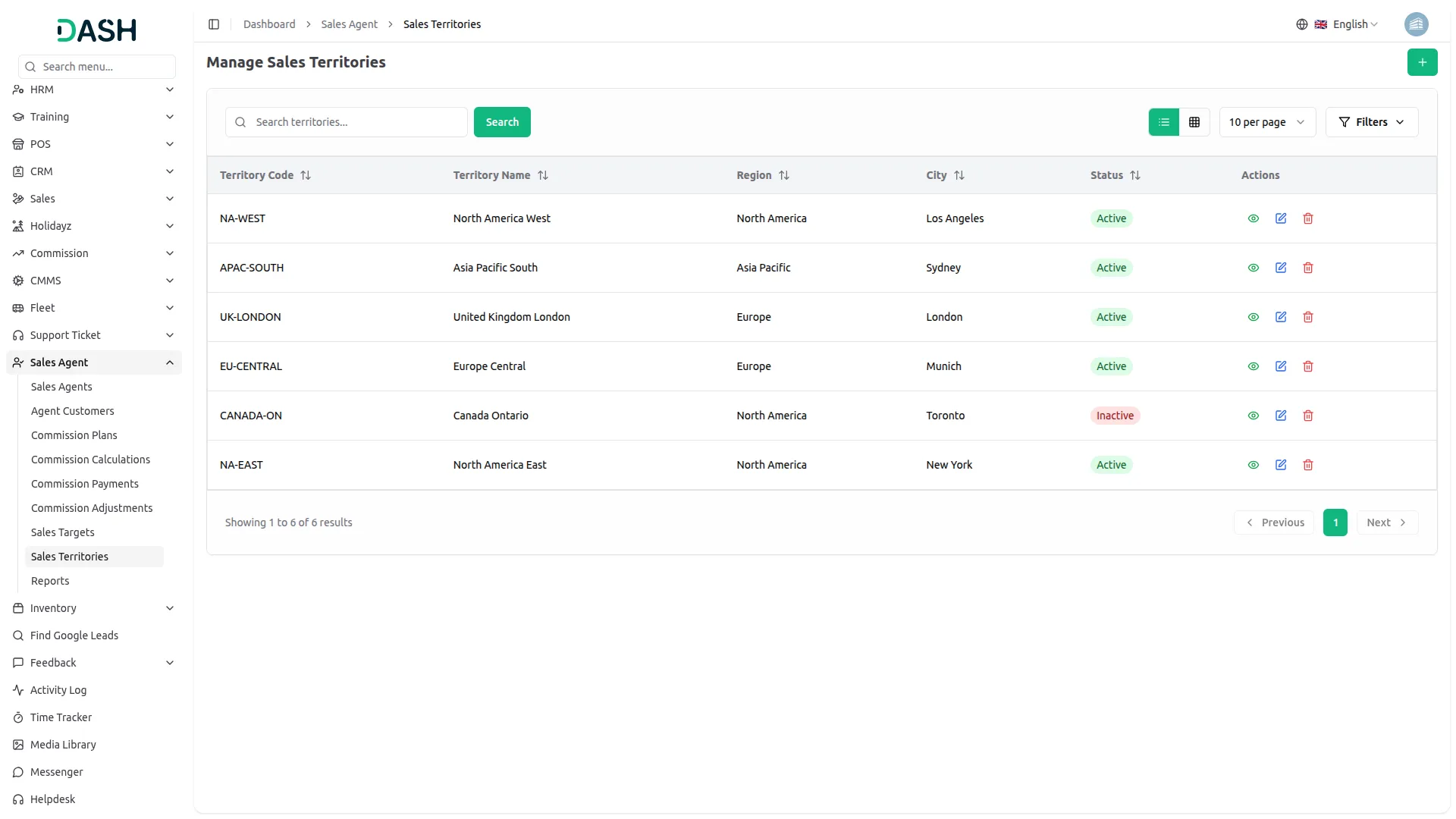The height and width of the screenshot is (819, 1456).
Task: Switch to grid view layout
Action: point(1194,122)
